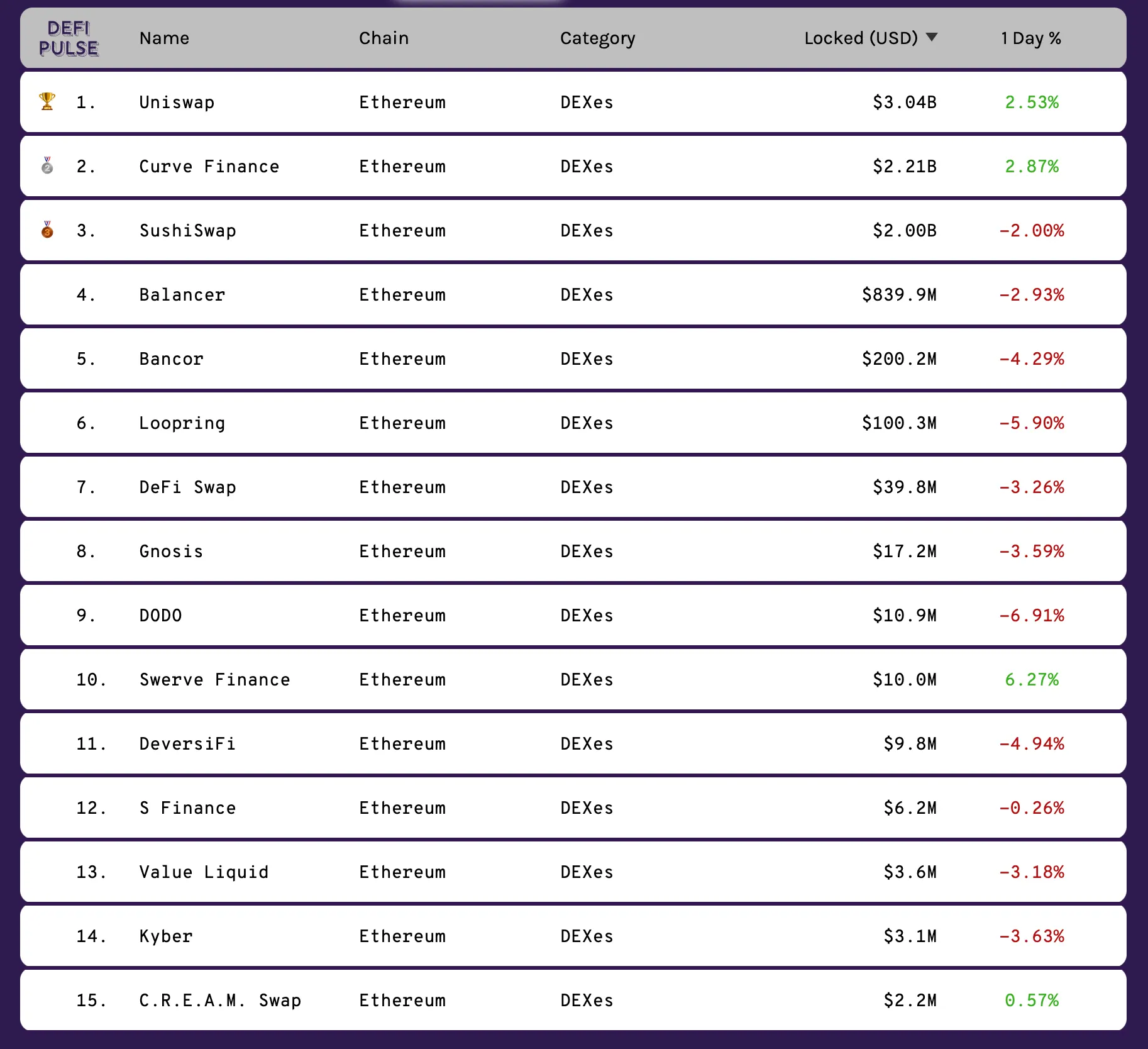Sort by the 1 Day % column header
The height and width of the screenshot is (1049, 1148).
click(1030, 38)
